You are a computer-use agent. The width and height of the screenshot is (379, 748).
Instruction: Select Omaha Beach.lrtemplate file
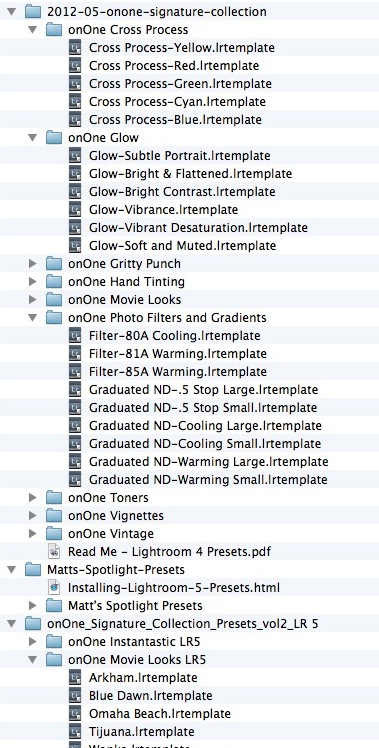click(x=160, y=714)
